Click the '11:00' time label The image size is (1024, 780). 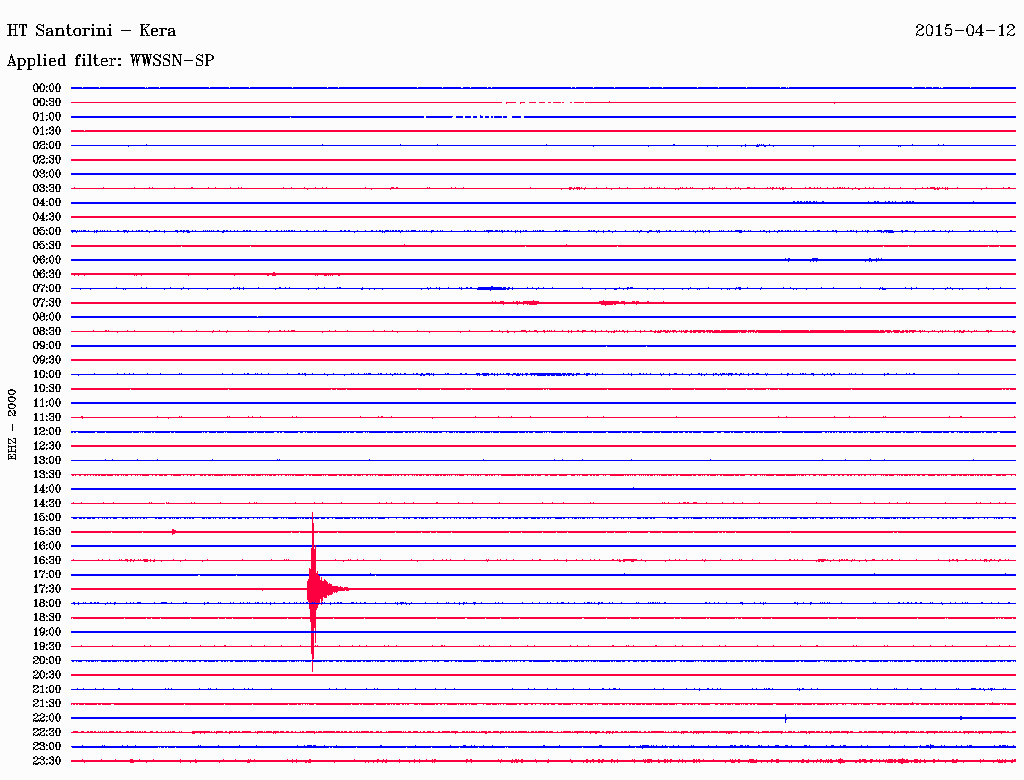(47, 402)
